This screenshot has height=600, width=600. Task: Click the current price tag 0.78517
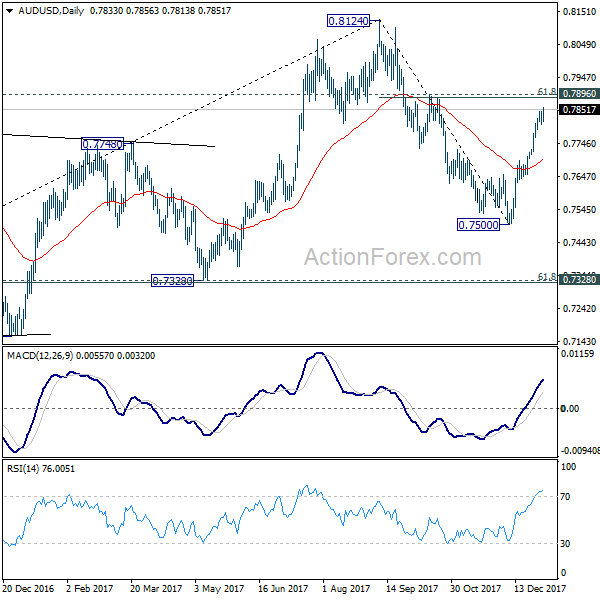click(x=579, y=110)
